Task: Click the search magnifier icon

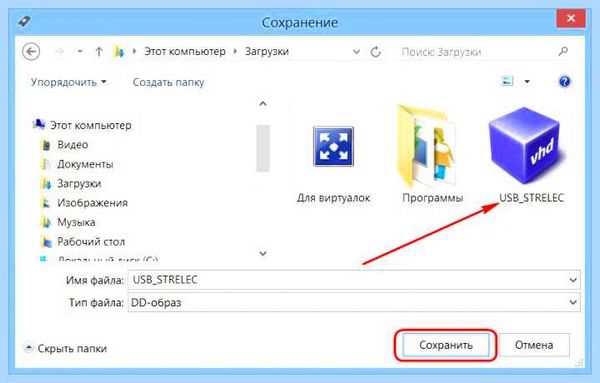Action: [x=563, y=51]
